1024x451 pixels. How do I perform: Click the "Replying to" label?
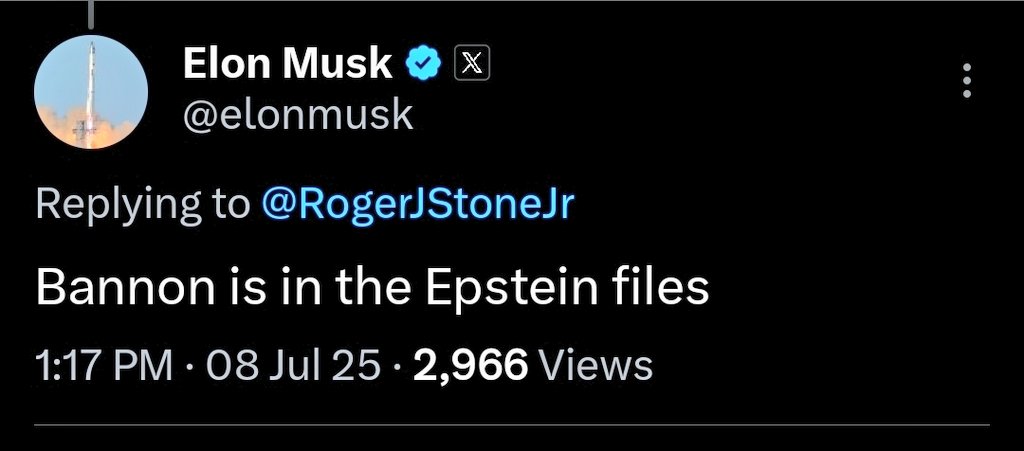[x=142, y=205]
